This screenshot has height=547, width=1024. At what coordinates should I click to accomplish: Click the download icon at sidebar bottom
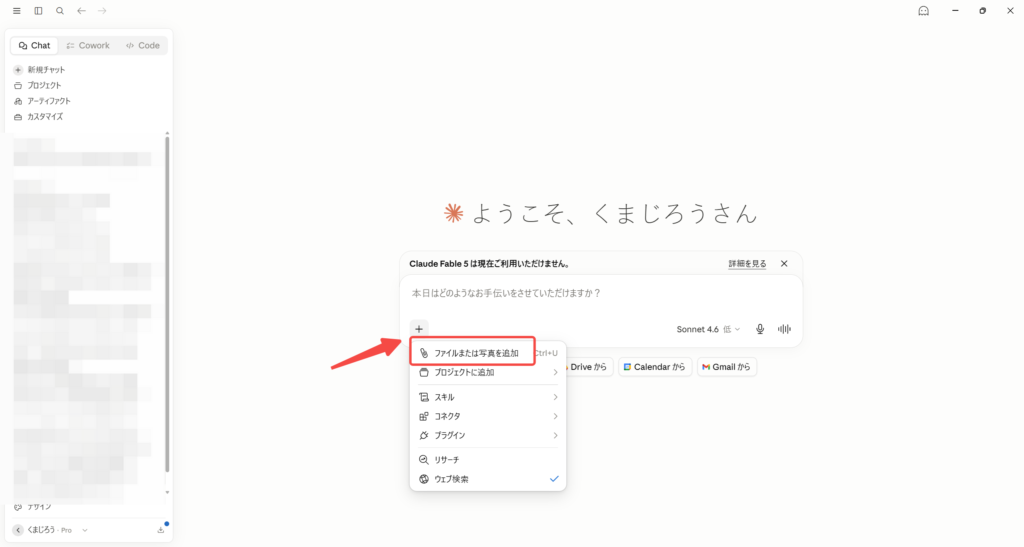161,530
